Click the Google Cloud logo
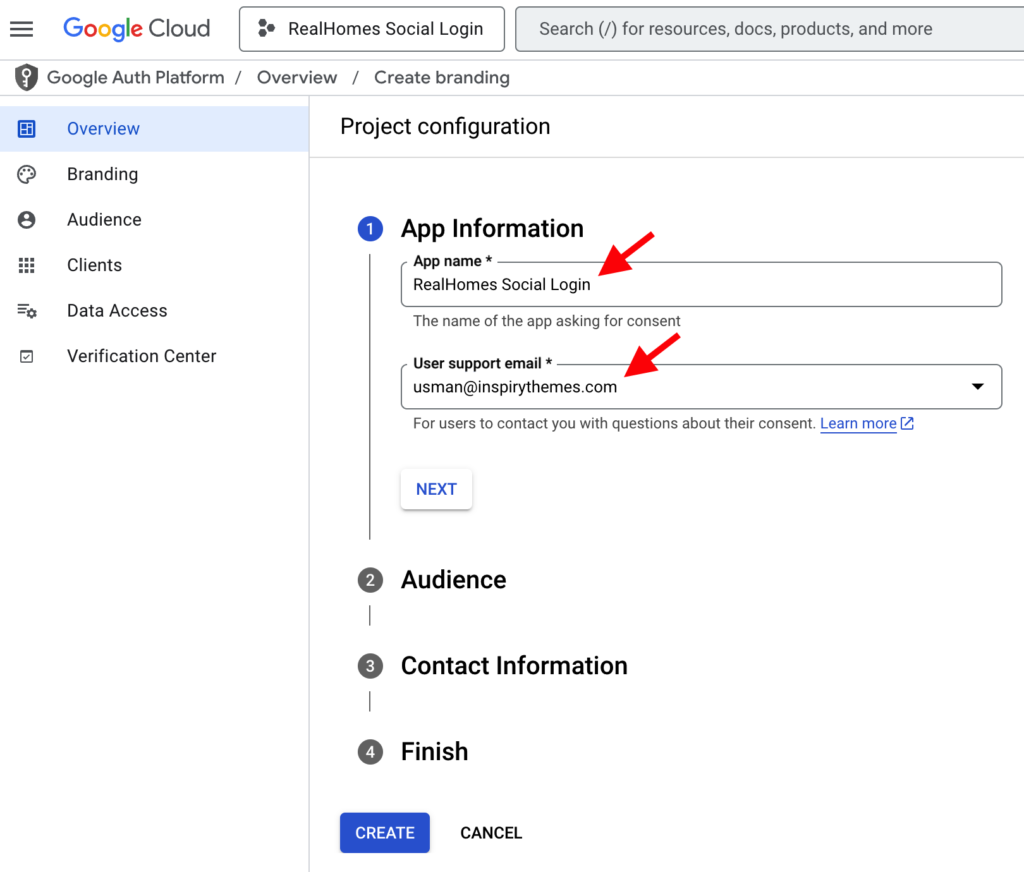Screen dimensions: 1024x872 [x=136, y=29]
